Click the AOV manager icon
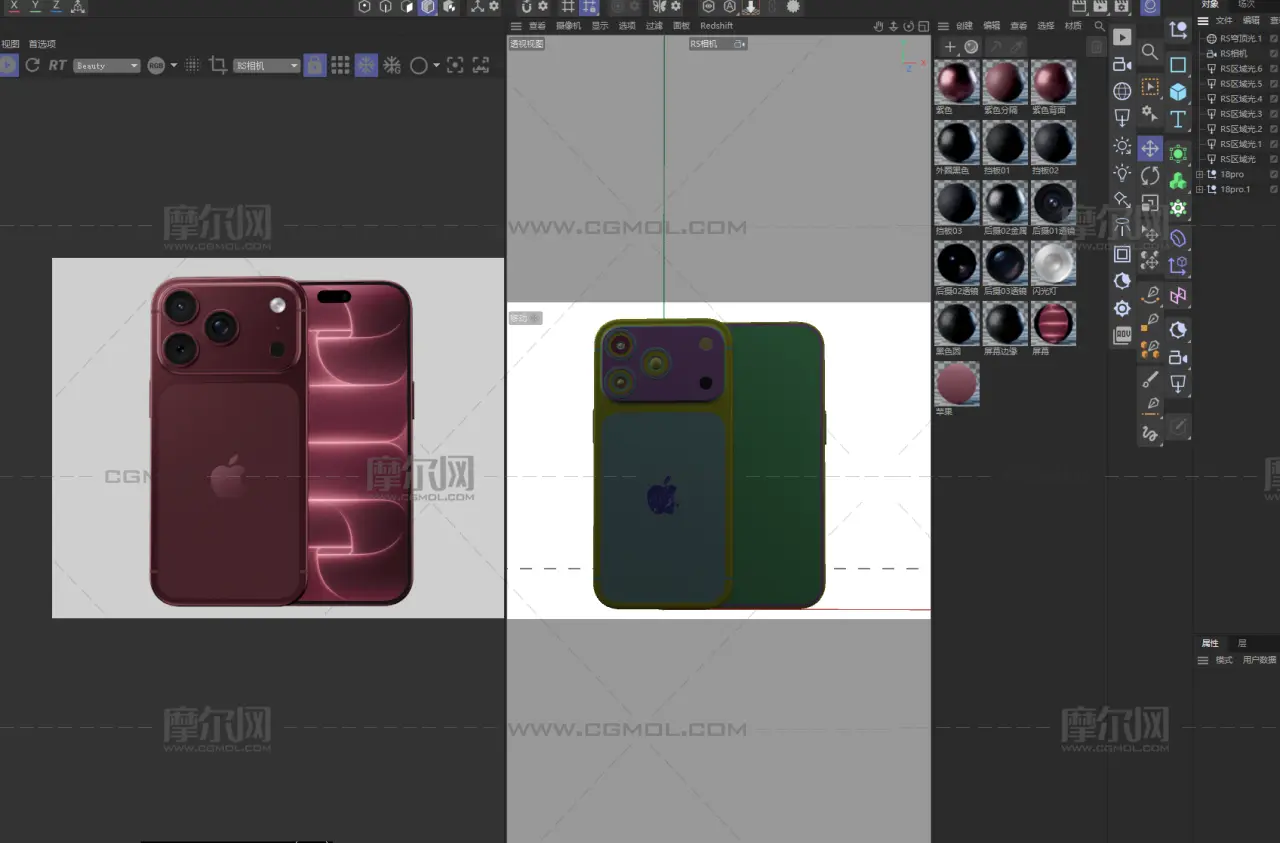This screenshot has width=1280, height=843. click(1122, 335)
